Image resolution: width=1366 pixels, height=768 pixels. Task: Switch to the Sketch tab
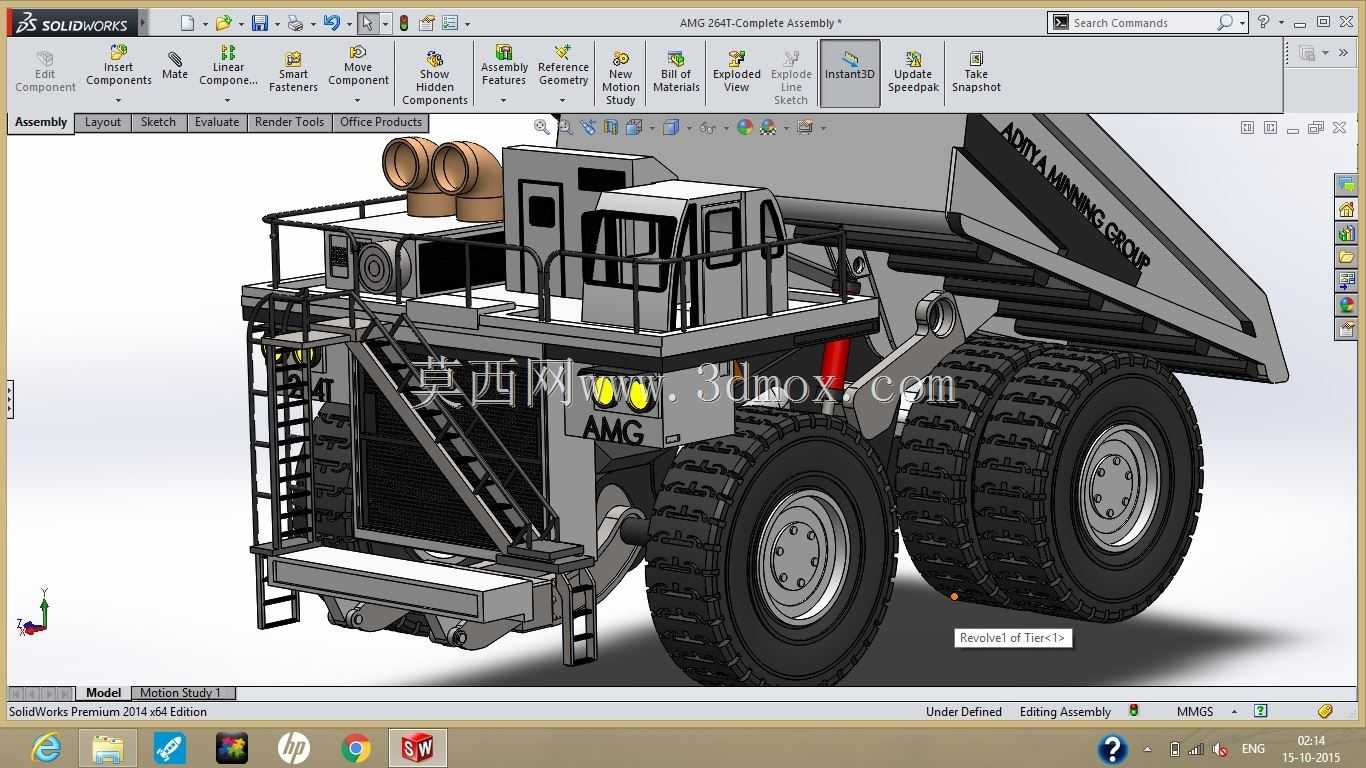tap(158, 122)
